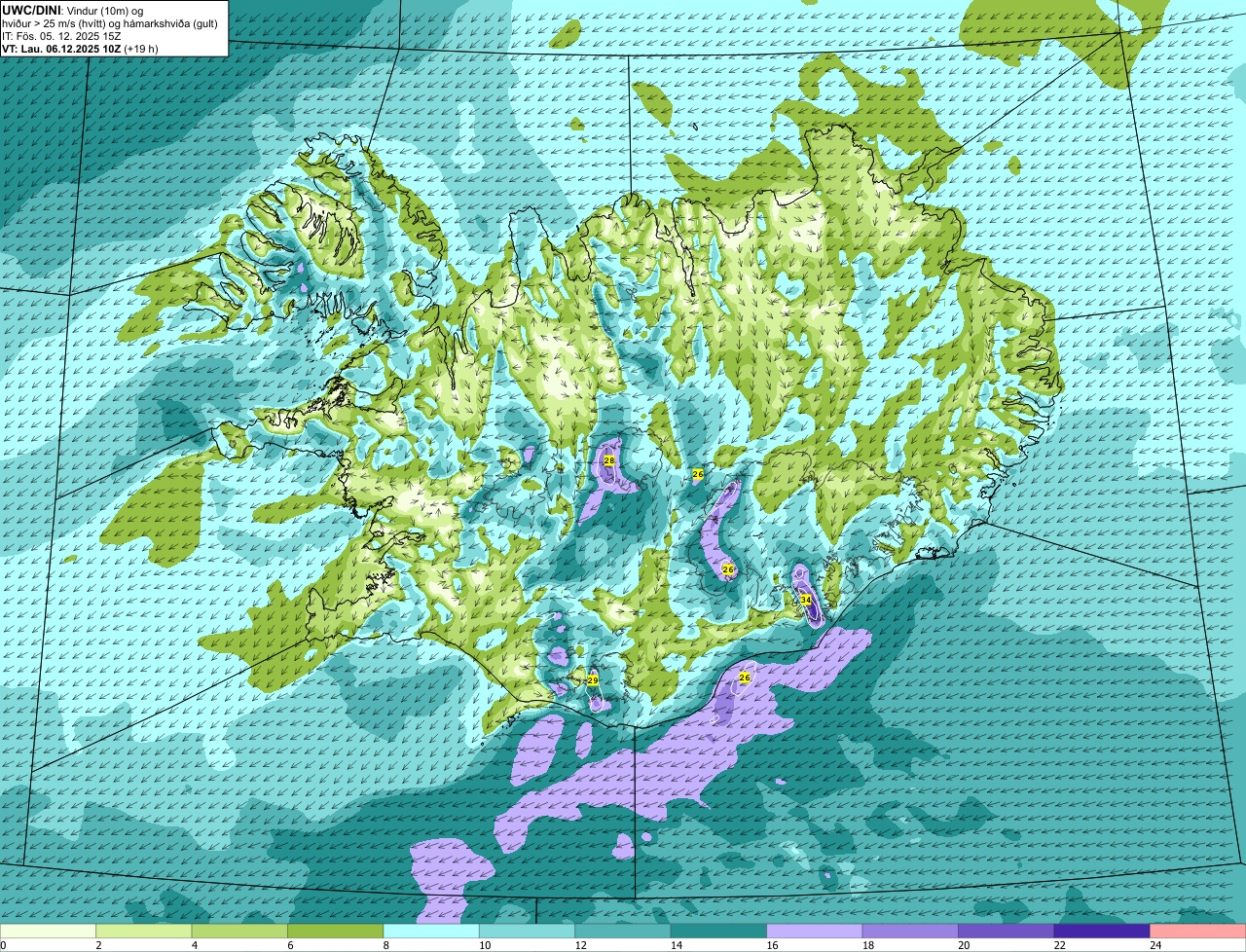Click the 18–20 m/s purple legend swatch
The width and height of the screenshot is (1246, 952).
[910, 931]
